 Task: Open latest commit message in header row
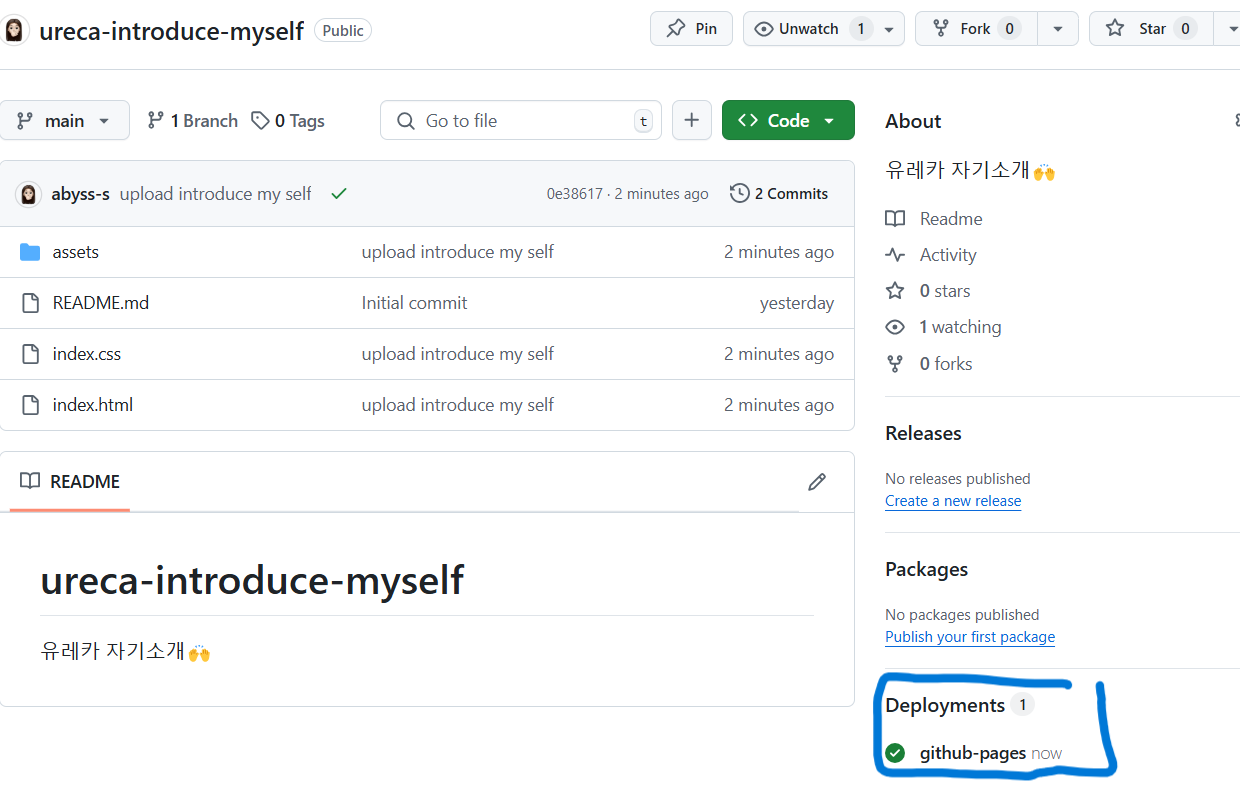click(215, 194)
